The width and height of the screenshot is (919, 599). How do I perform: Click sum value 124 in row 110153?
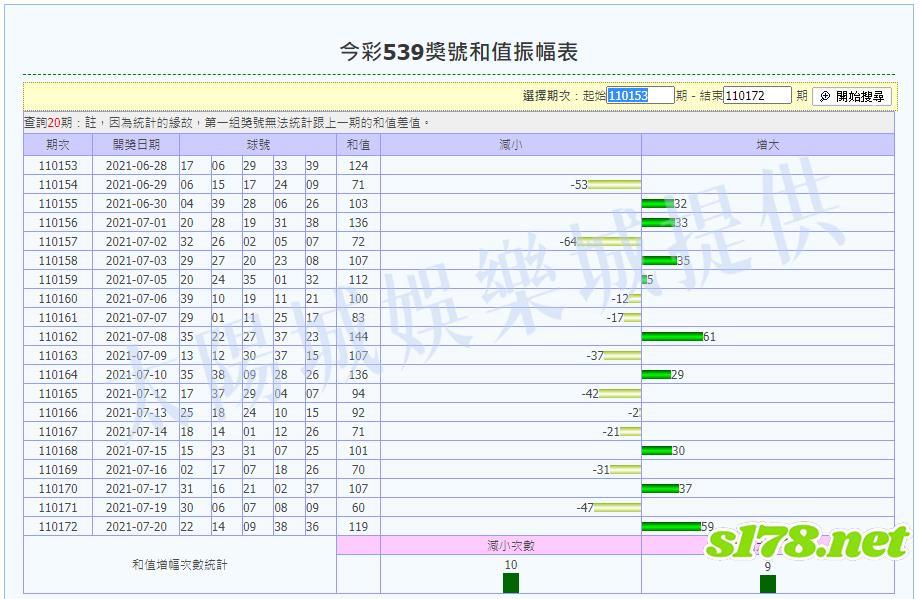point(358,166)
